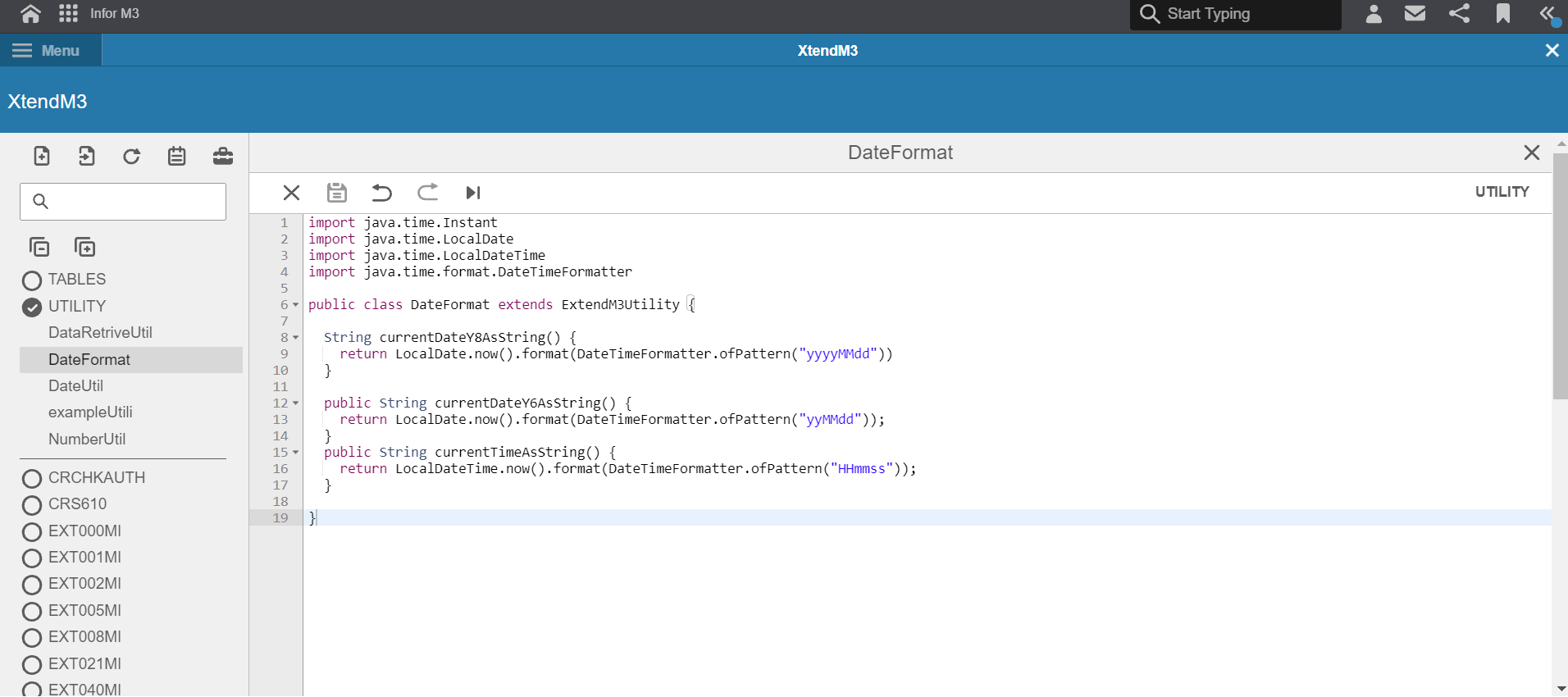Collapse code fold at line 6
This screenshot has height=697, width=1568.
point(296,305)
